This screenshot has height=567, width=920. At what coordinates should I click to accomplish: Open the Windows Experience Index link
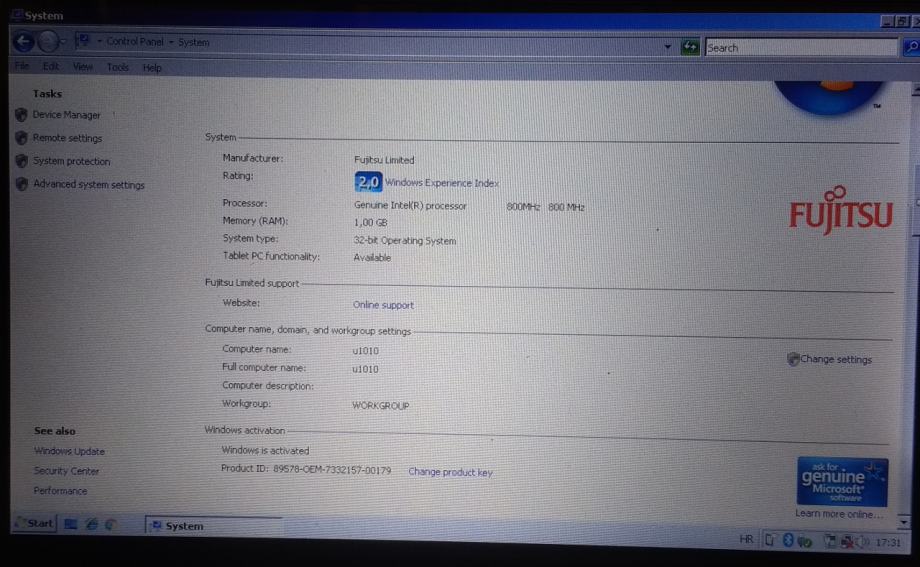(x=442, y=183)
